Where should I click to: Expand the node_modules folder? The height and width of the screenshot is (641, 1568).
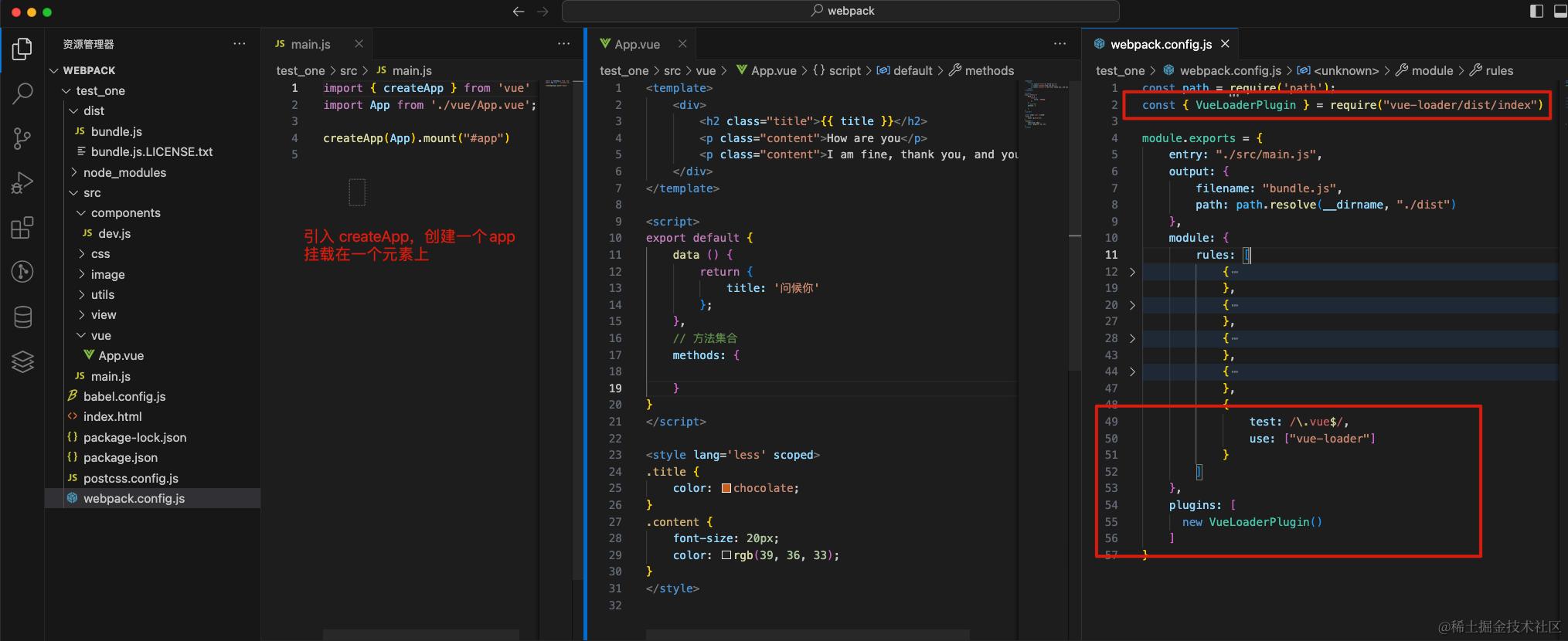pyautogui.click(x=124, y=172)
